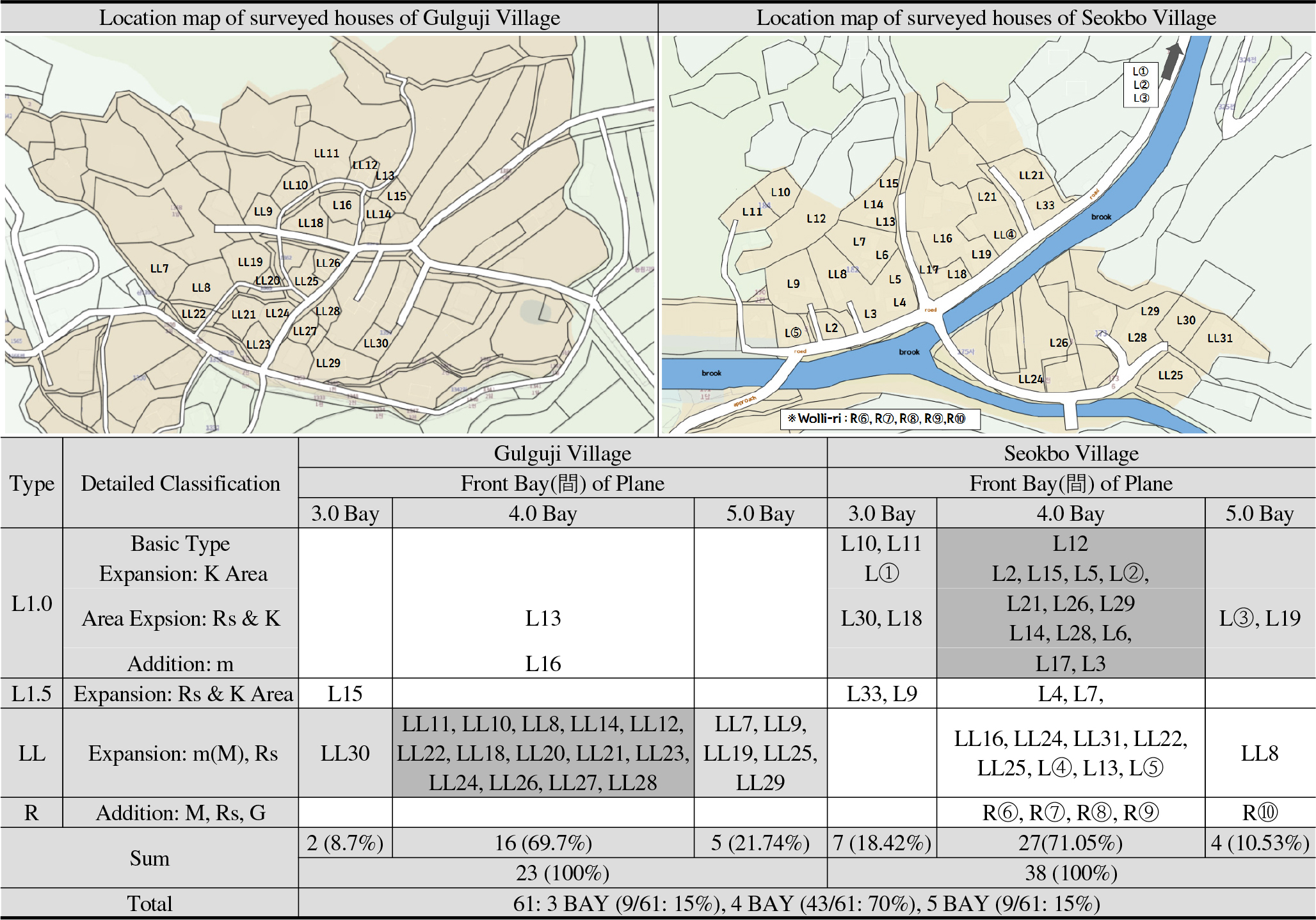Click the Gulguji 5.0 Bay column header

[x=760, y=514]
